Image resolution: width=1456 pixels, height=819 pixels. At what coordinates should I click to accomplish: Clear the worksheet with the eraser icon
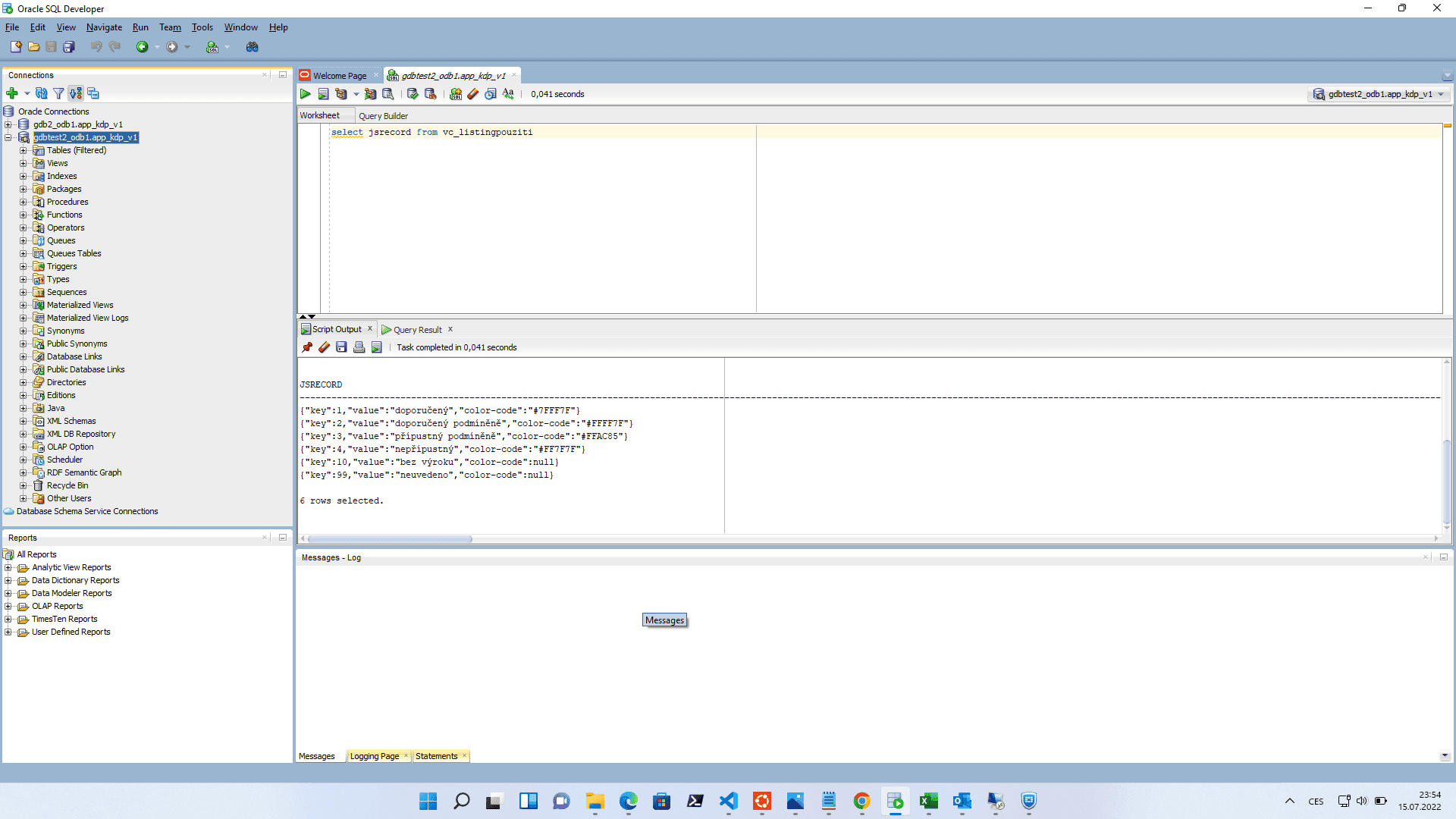pyautogui.click(x=473, y=94)
